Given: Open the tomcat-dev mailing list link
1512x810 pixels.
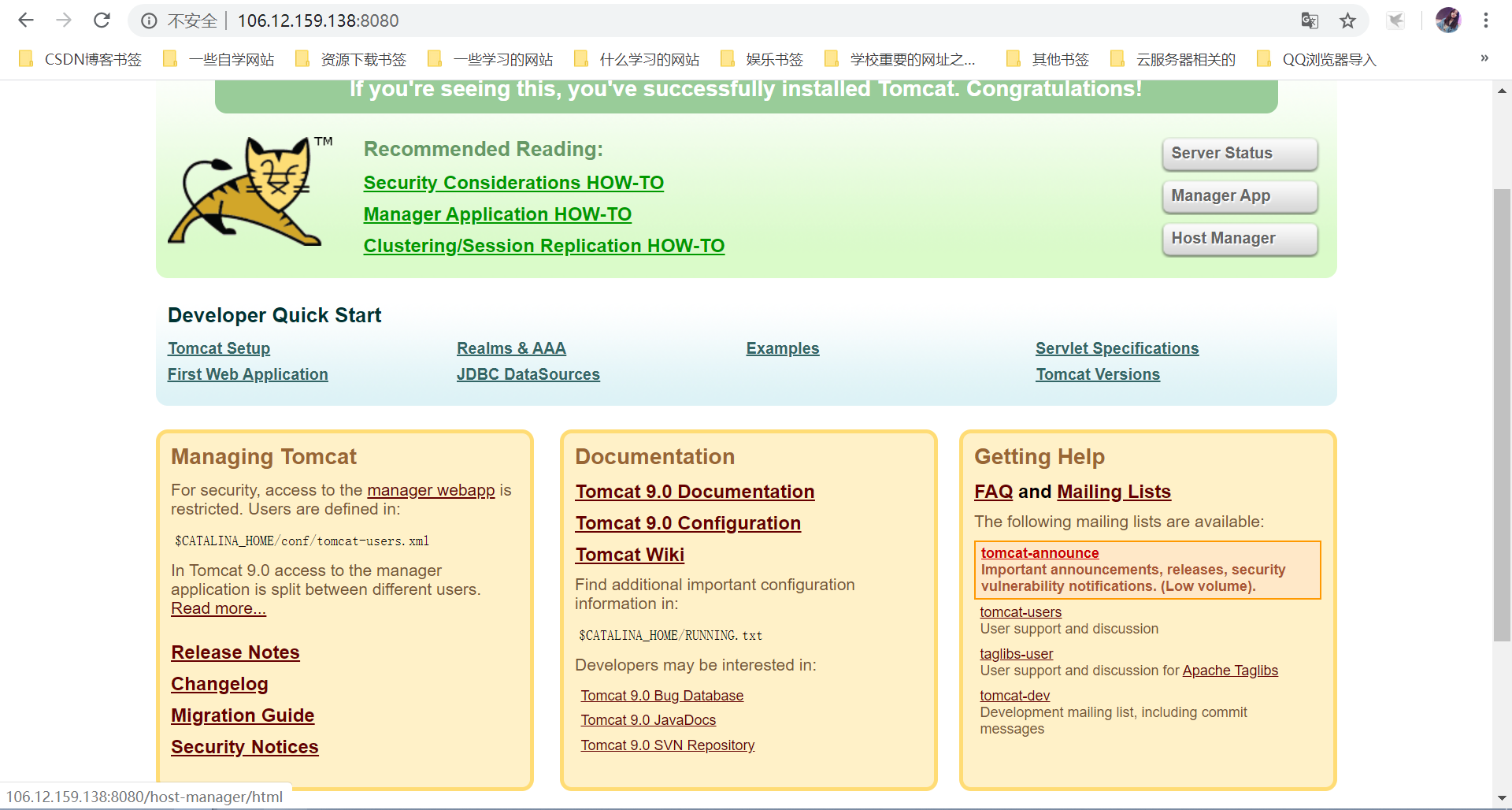Looking at the screenshot, I should click(1014, 696).
